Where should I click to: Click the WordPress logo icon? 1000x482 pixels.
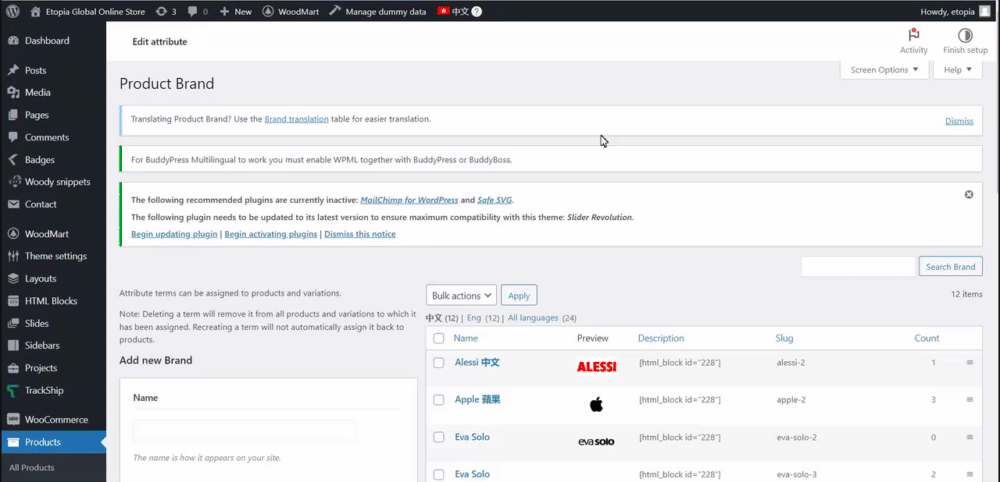tap(13, 11)
